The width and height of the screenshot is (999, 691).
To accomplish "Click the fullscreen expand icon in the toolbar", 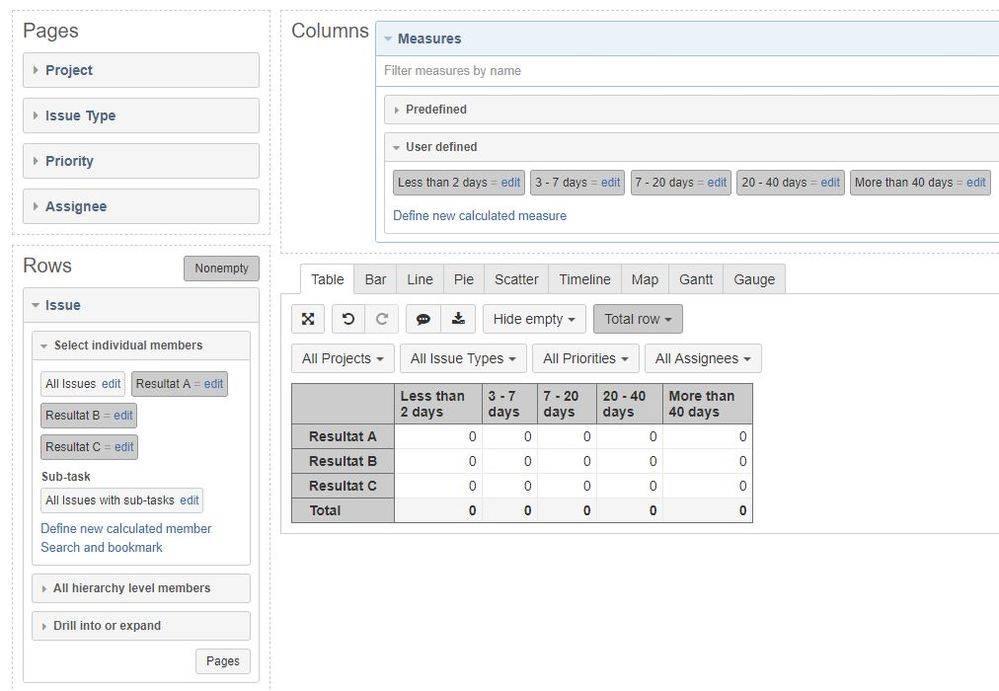I will 308,319.
